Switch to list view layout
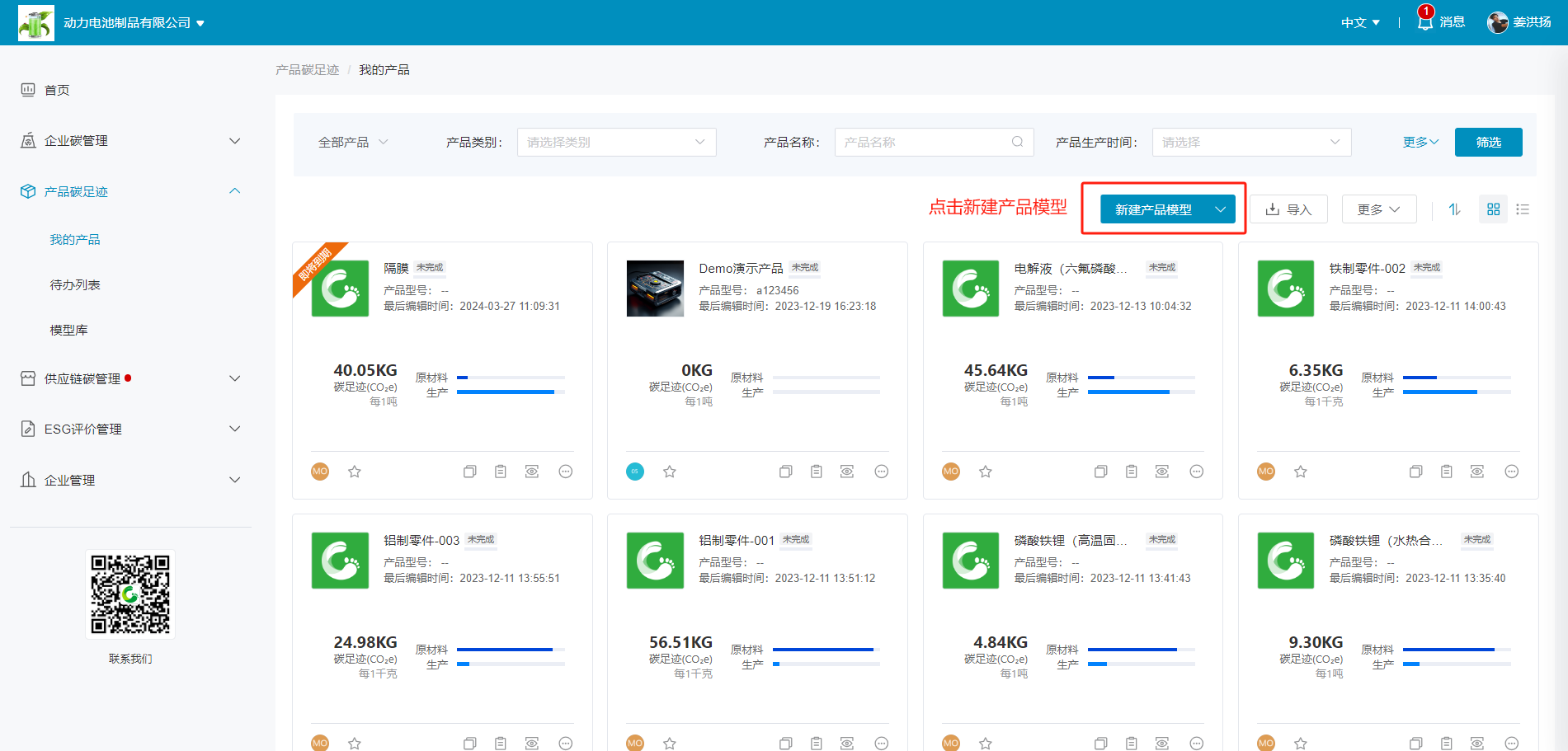The width and height of the screenshot is (1568, 751). click(x=1523, y=209)
